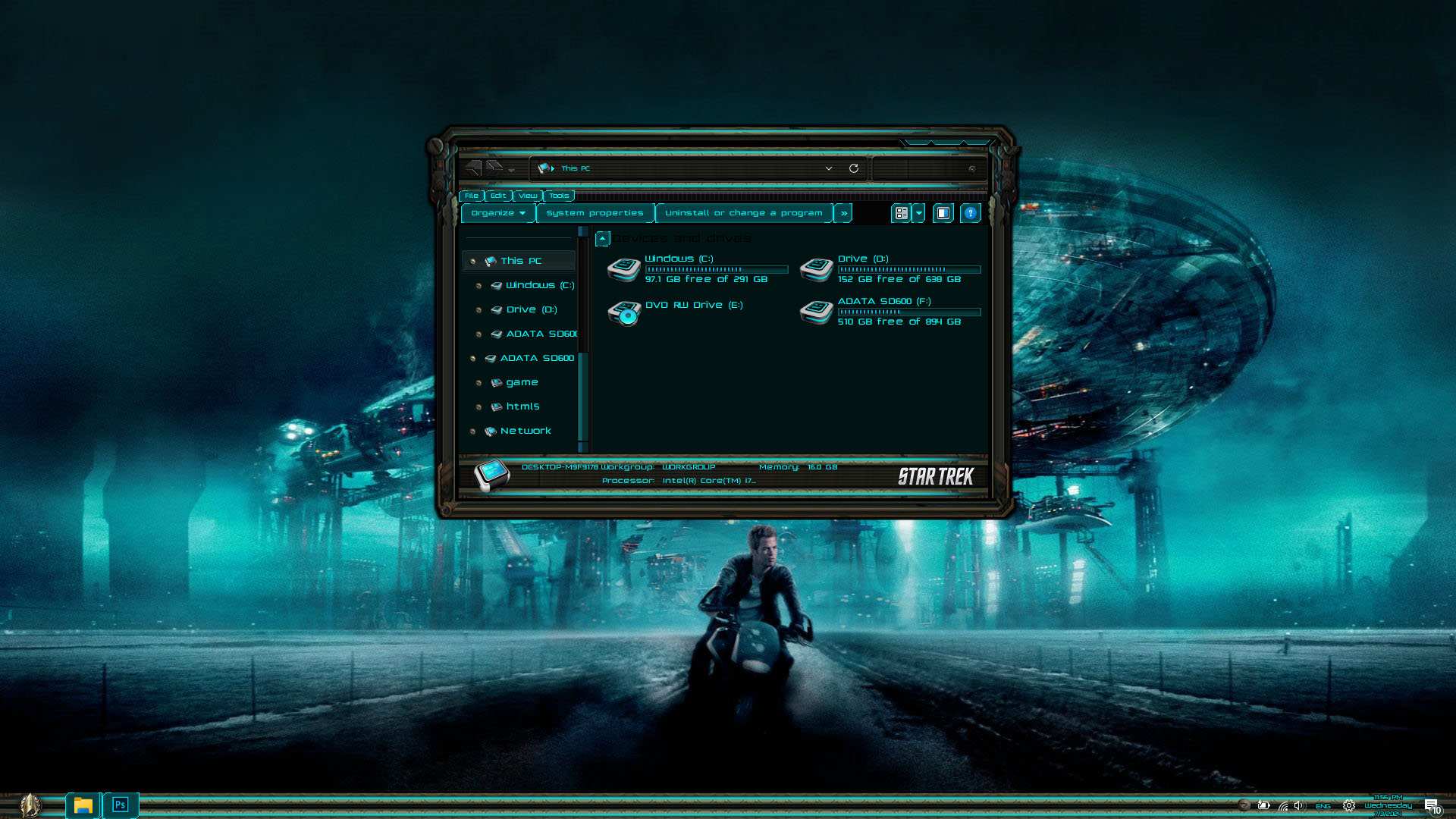The height and width of the screenshot is (819, 1456).
Task: Open the Help question mark button
Action: 970,213
